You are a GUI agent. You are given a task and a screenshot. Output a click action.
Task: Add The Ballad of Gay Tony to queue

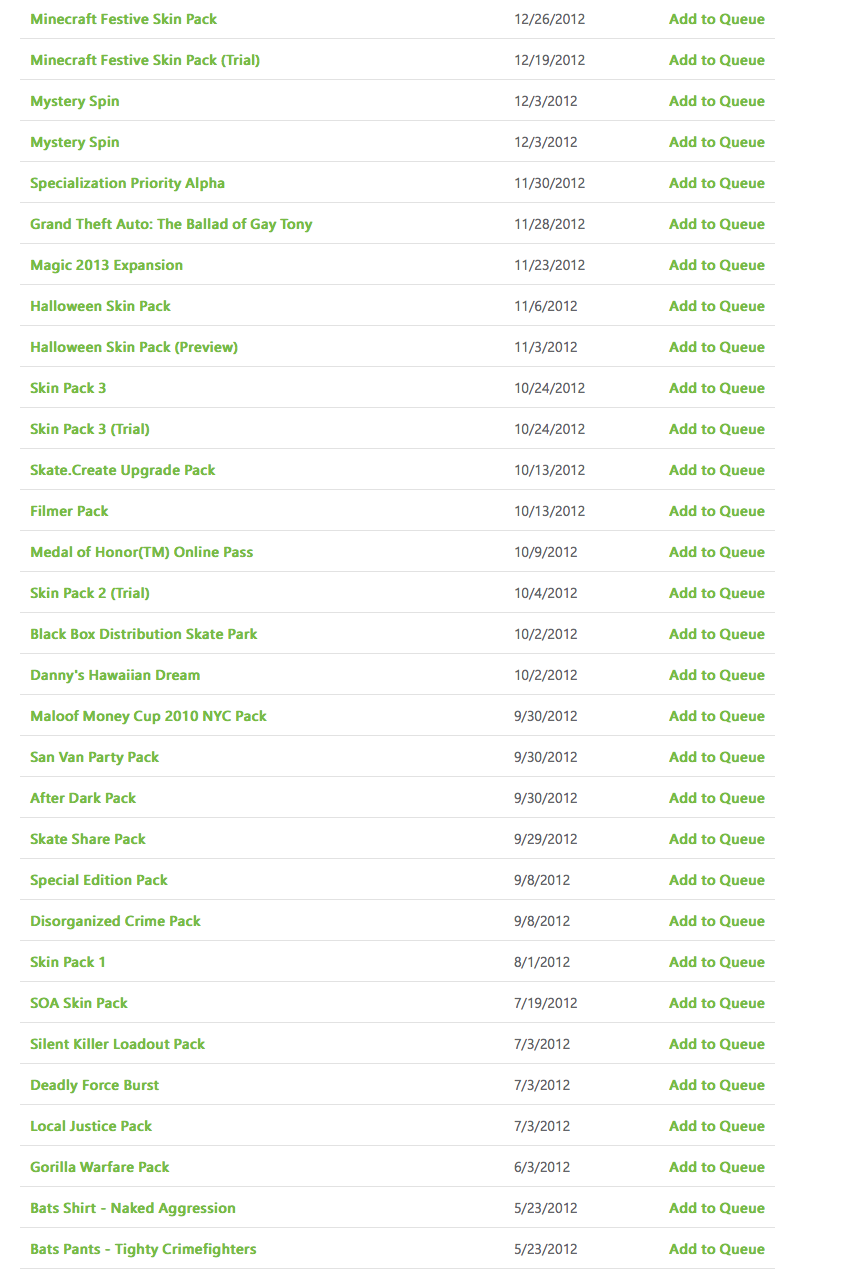click(717, 224)
